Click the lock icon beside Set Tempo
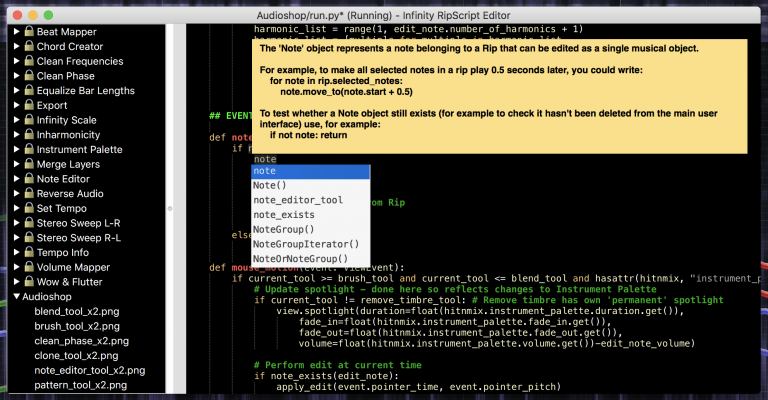768x400 pixels. [29, 208]
